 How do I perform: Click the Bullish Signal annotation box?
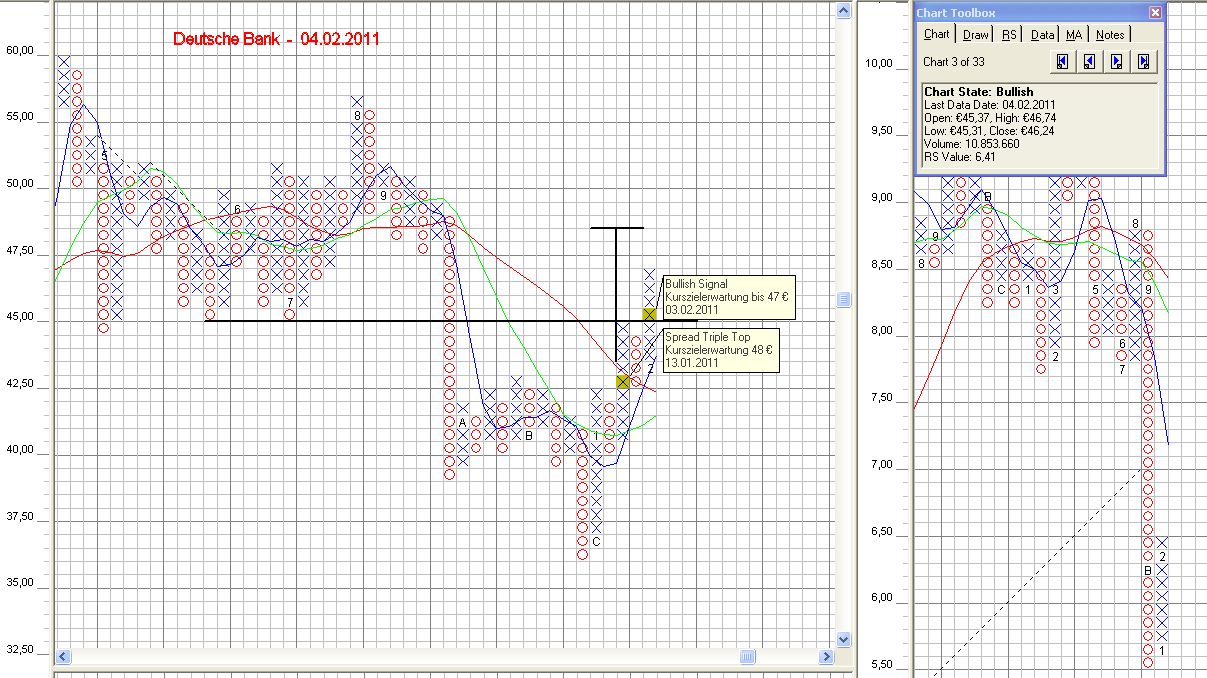coord(728,297)
